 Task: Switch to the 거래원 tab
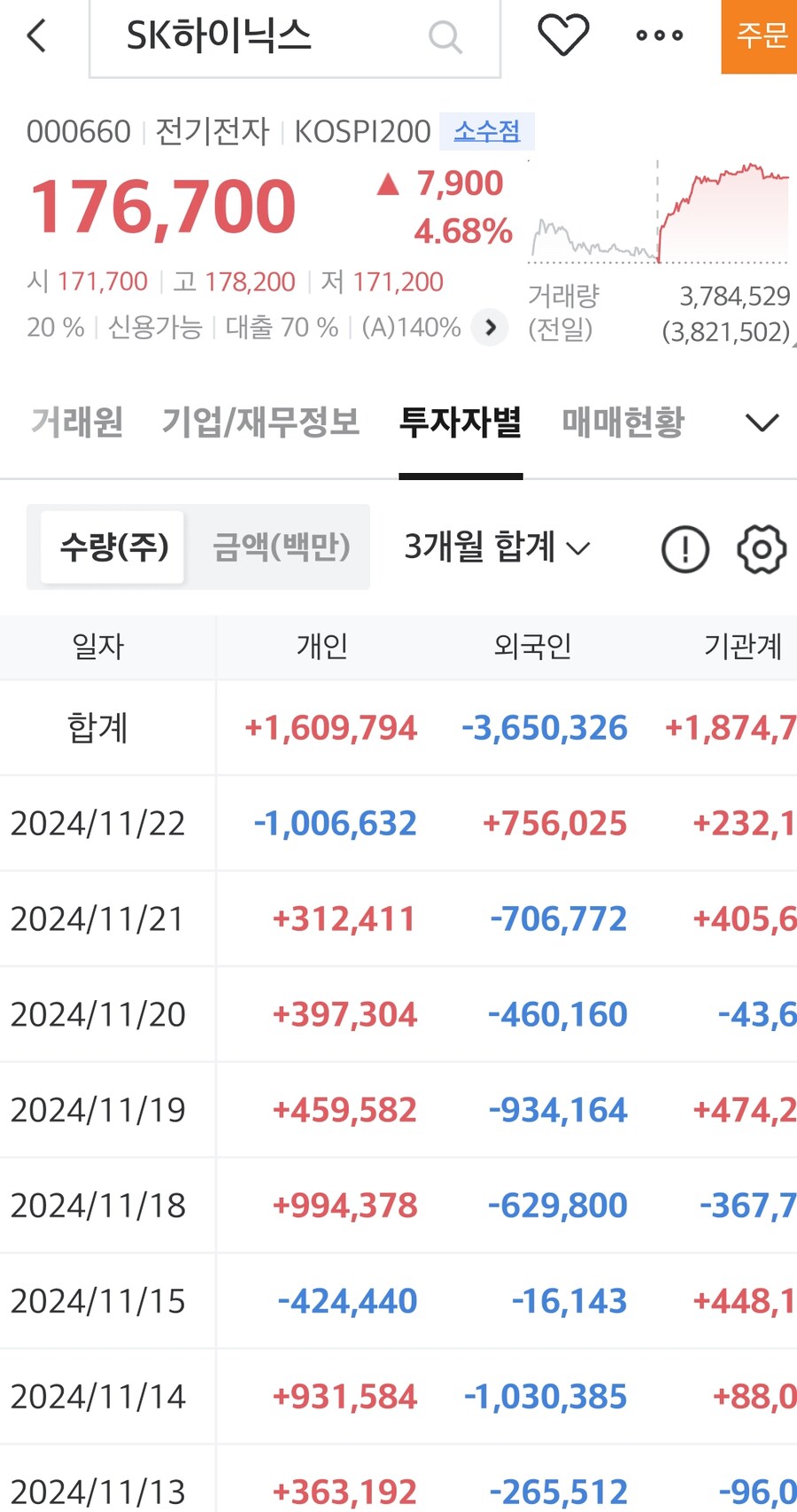coord(77,422)
